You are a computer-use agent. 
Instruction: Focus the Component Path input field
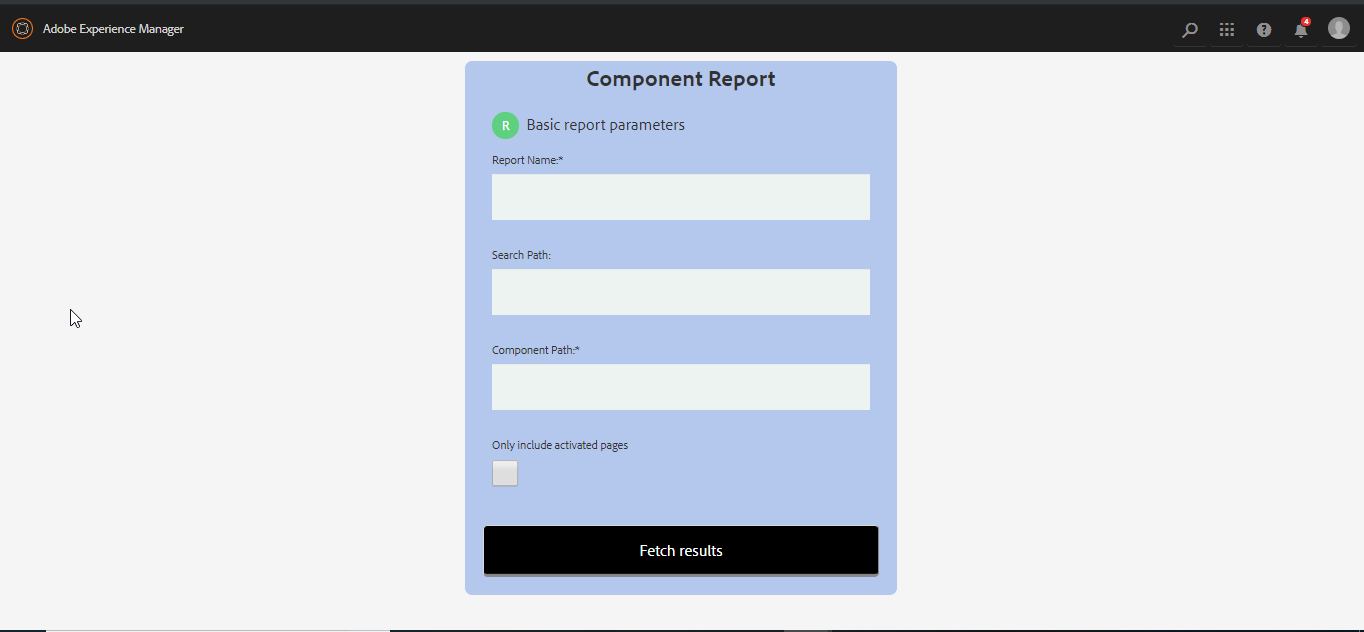(x=680, y=387)
